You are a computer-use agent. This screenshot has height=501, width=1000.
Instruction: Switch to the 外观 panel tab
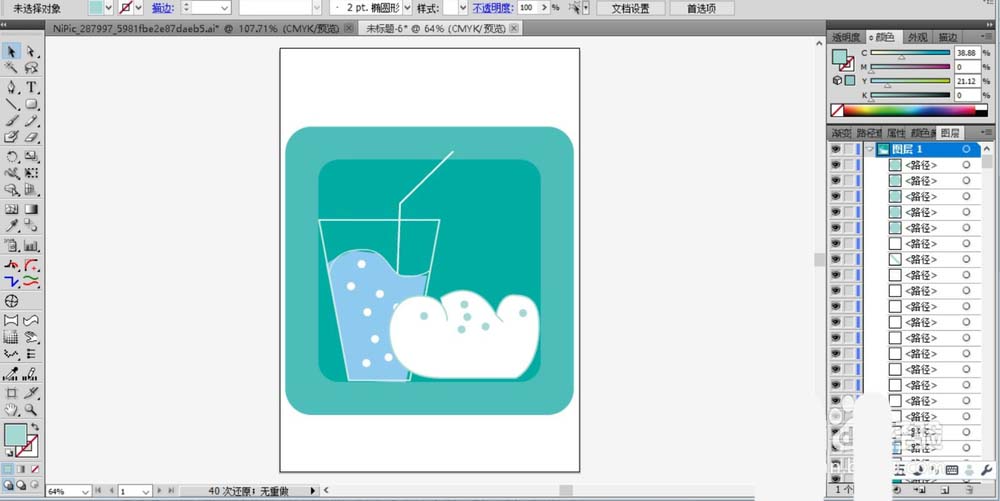(918, 38)
